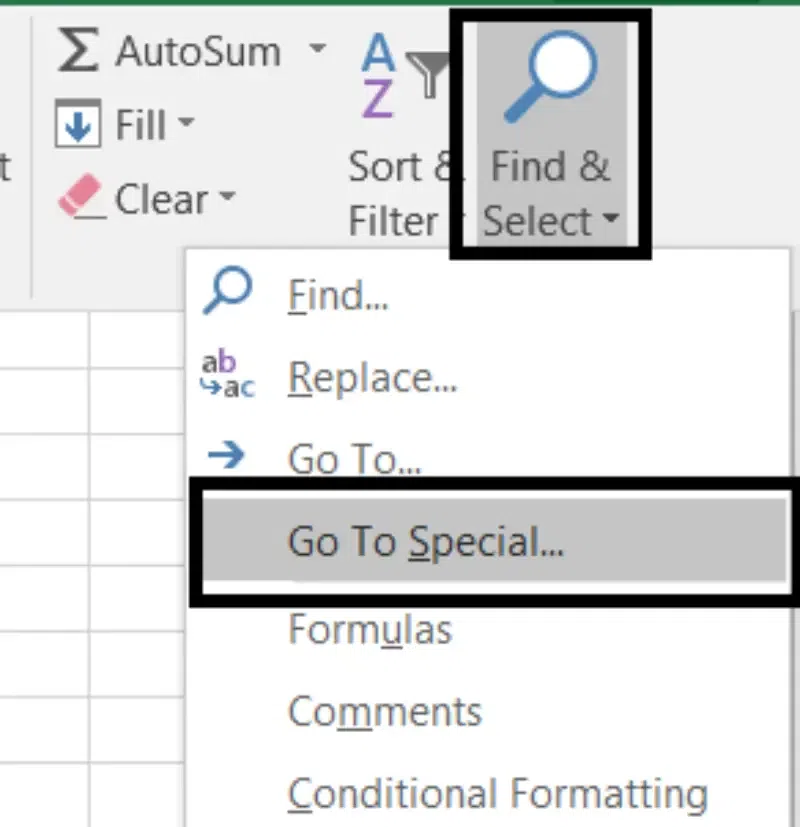Choose Formulas from the dropdown menu
800x827 pixels.
(x=370, y=629)
